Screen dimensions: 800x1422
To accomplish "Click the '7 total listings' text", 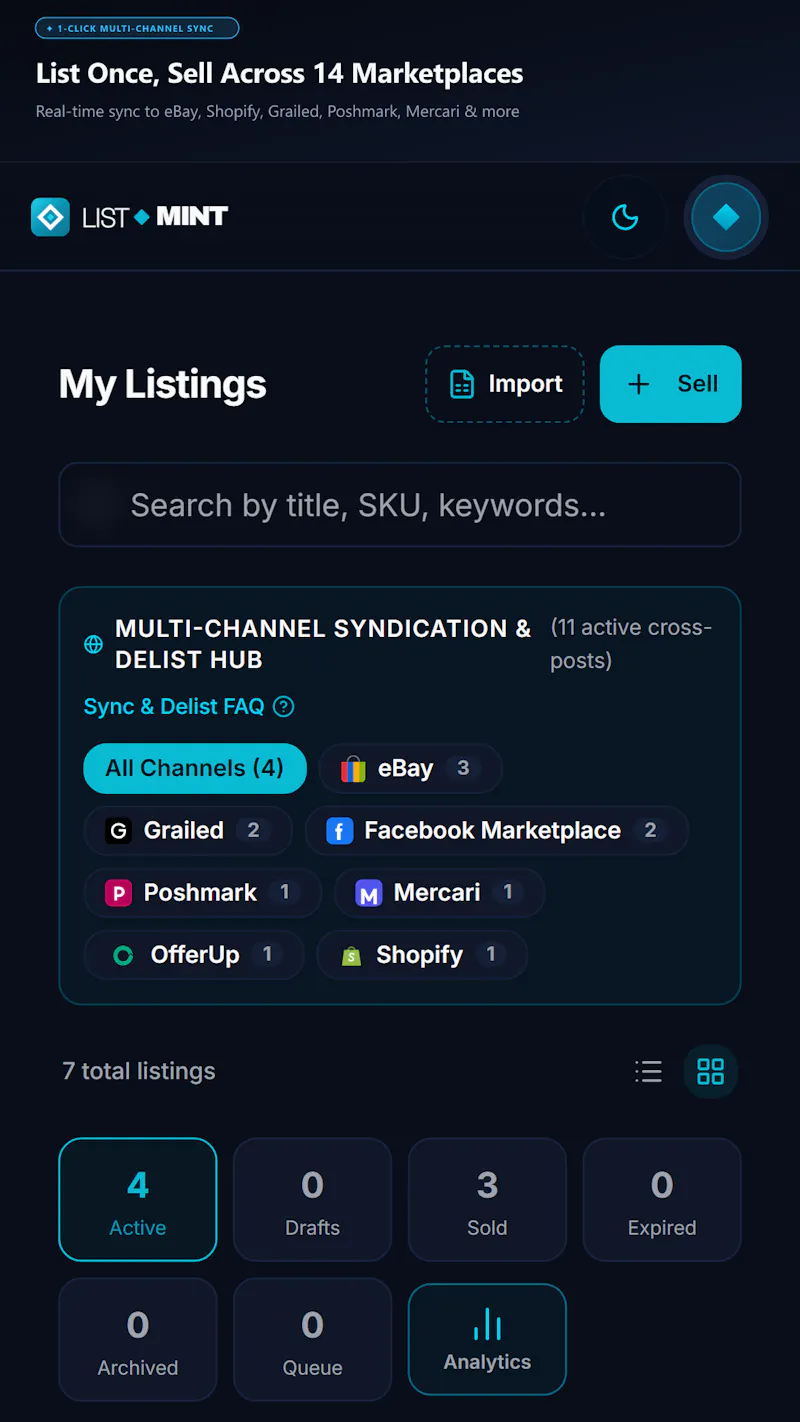I will [x=139, y=1071].
